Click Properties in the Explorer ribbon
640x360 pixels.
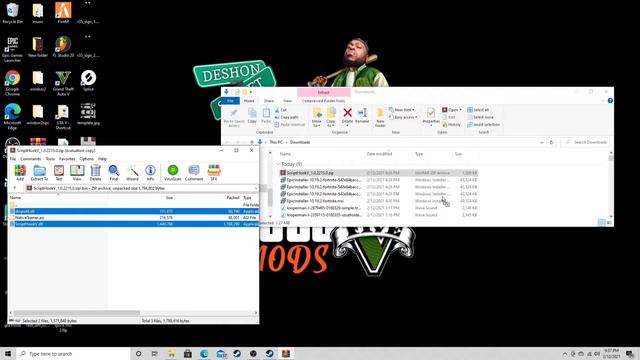click(431, 116)
